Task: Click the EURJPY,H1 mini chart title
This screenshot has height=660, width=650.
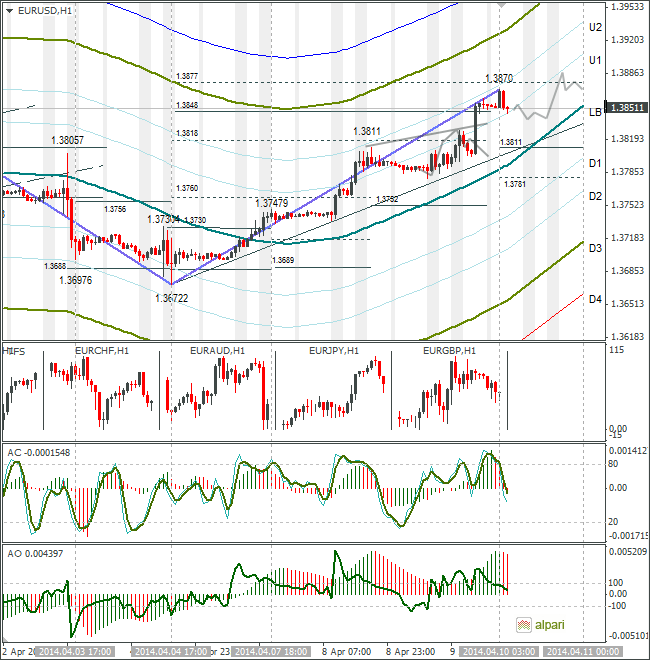Action: point(334,351)
